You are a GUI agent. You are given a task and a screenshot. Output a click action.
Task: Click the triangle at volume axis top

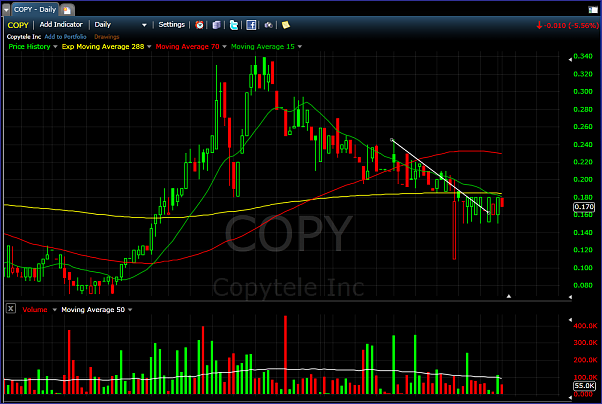tap(570, 320)
